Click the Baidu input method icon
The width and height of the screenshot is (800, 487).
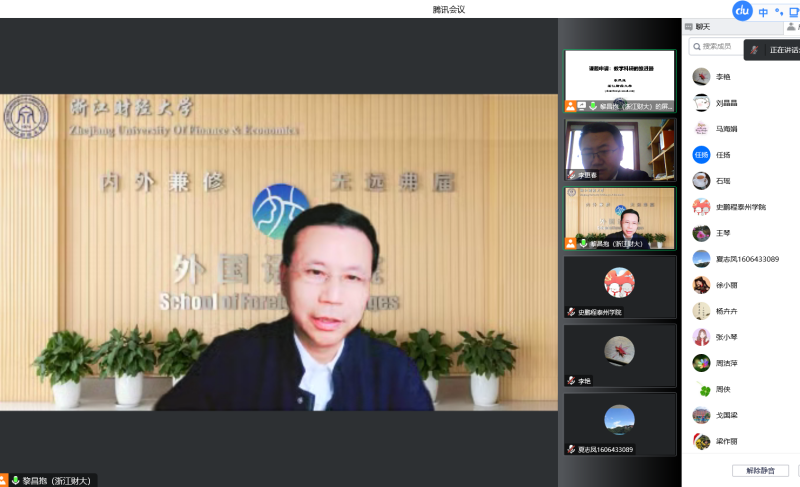742,11
